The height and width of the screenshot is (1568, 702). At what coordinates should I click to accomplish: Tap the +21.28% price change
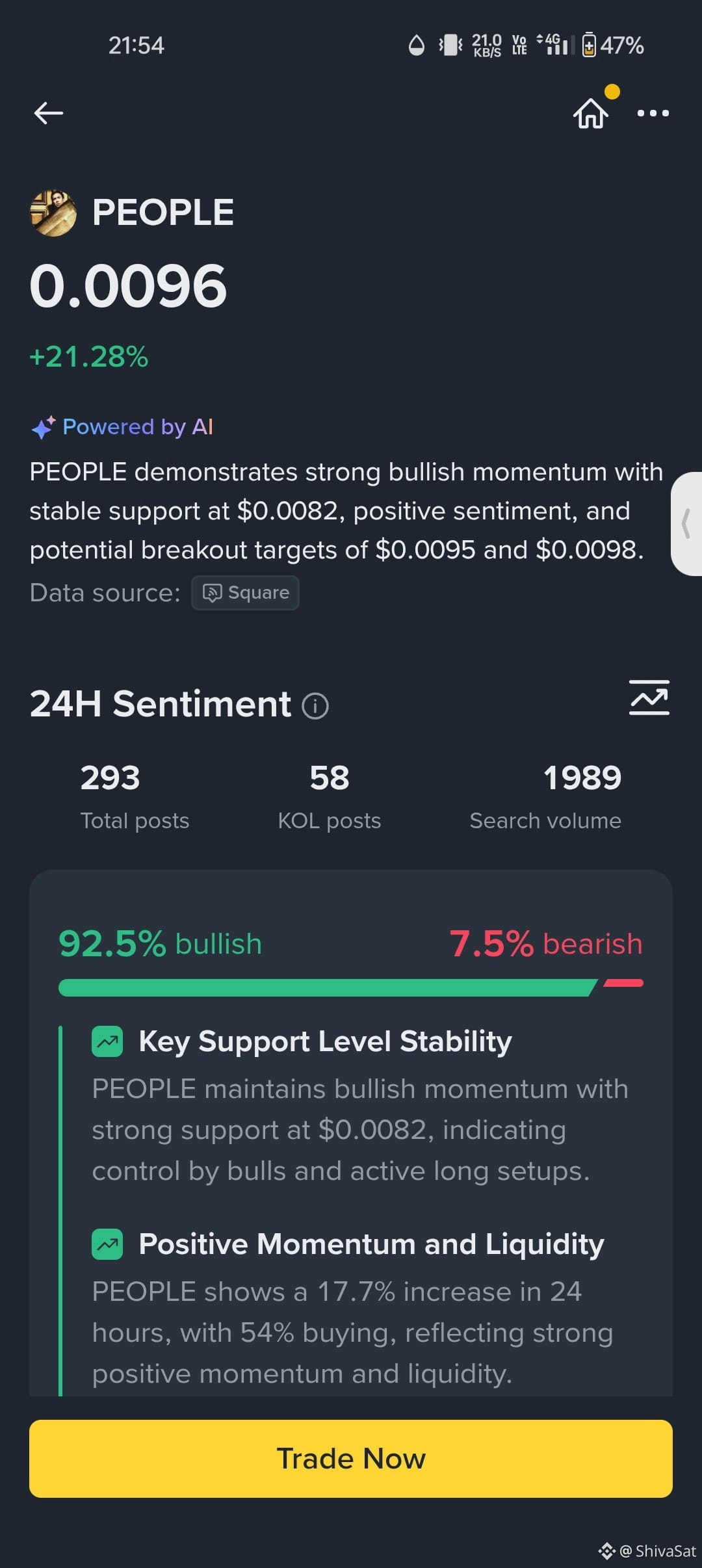(x=89, y=357)
